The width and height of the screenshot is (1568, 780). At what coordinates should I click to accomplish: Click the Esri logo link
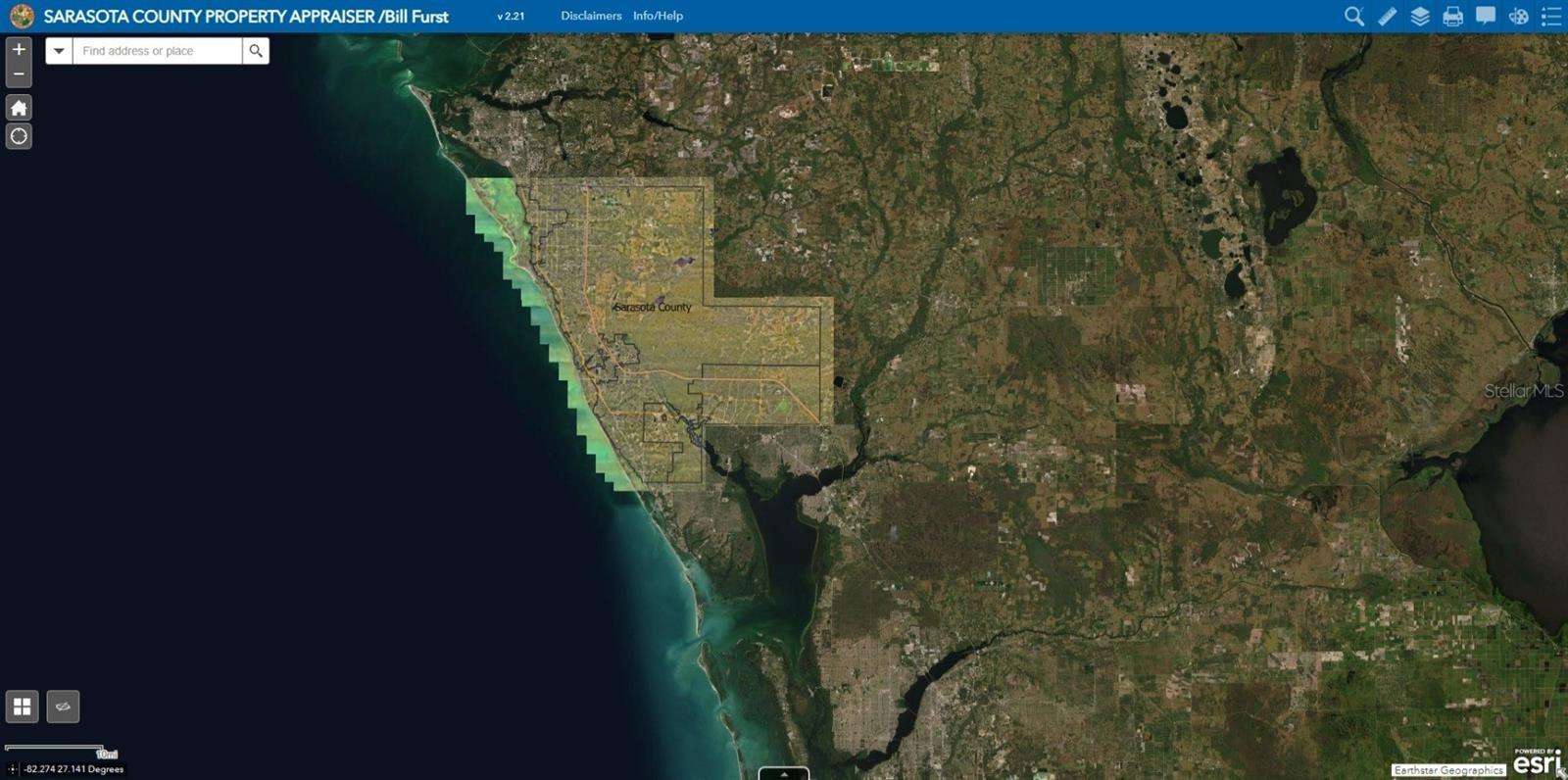[1536, 762]
